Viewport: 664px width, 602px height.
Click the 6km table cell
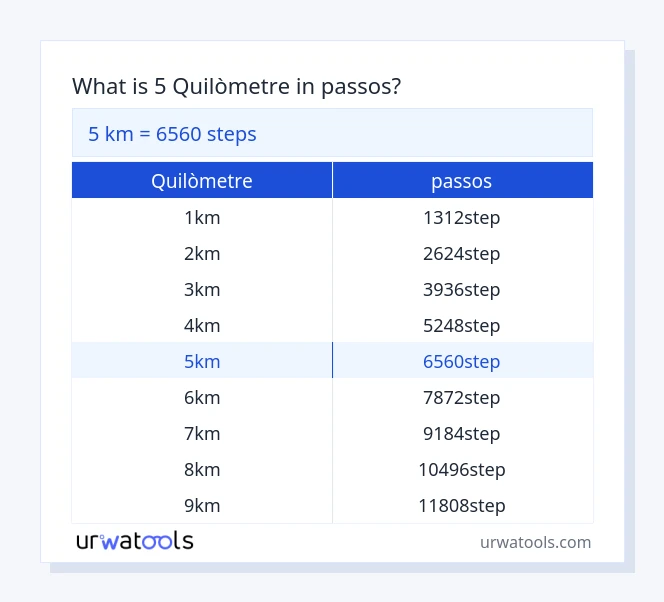[202, 397]
